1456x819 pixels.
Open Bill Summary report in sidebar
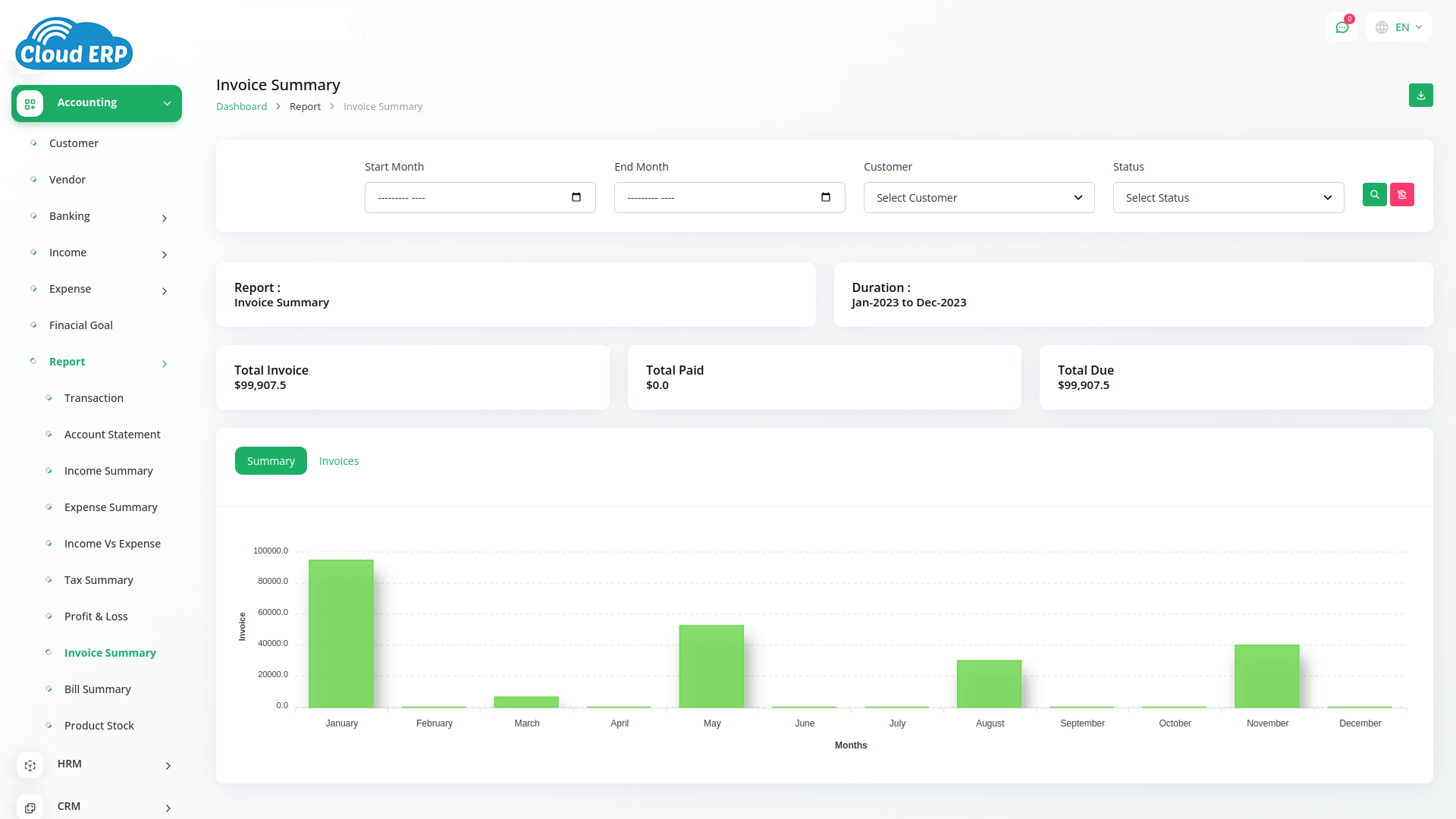point(98,689)
